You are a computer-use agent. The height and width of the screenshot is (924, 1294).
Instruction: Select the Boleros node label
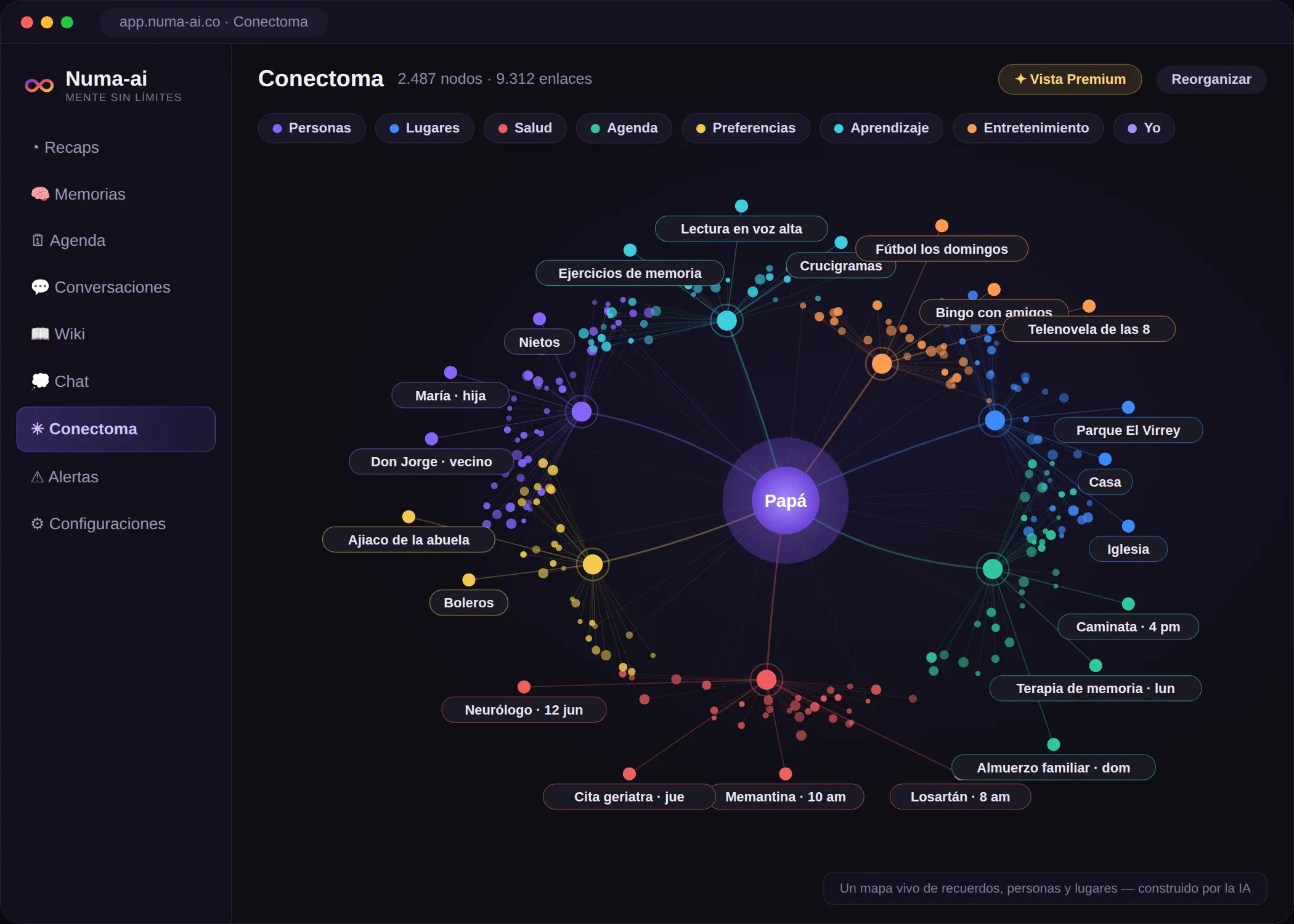tap(469, 603)
